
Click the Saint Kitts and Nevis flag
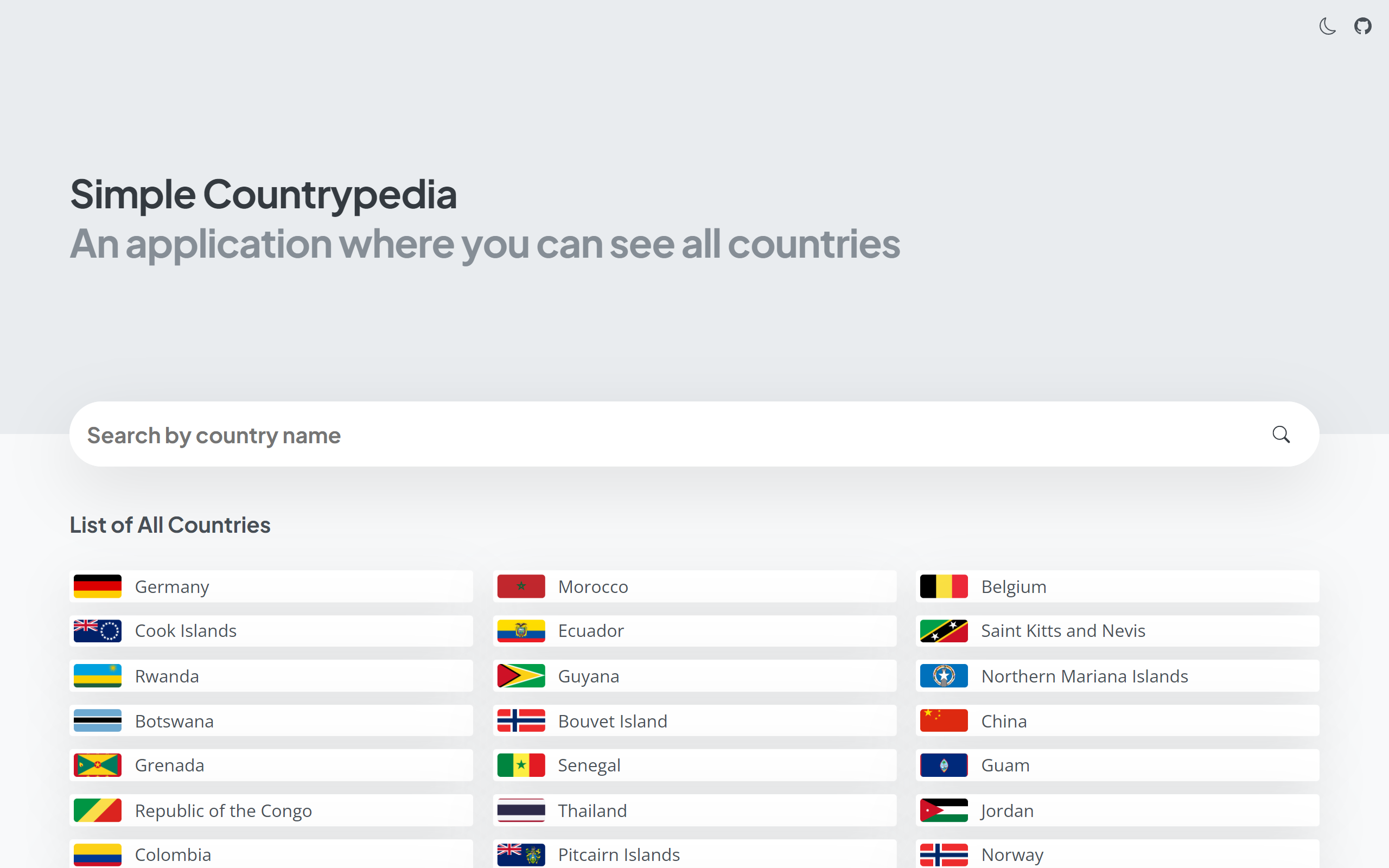944,630
